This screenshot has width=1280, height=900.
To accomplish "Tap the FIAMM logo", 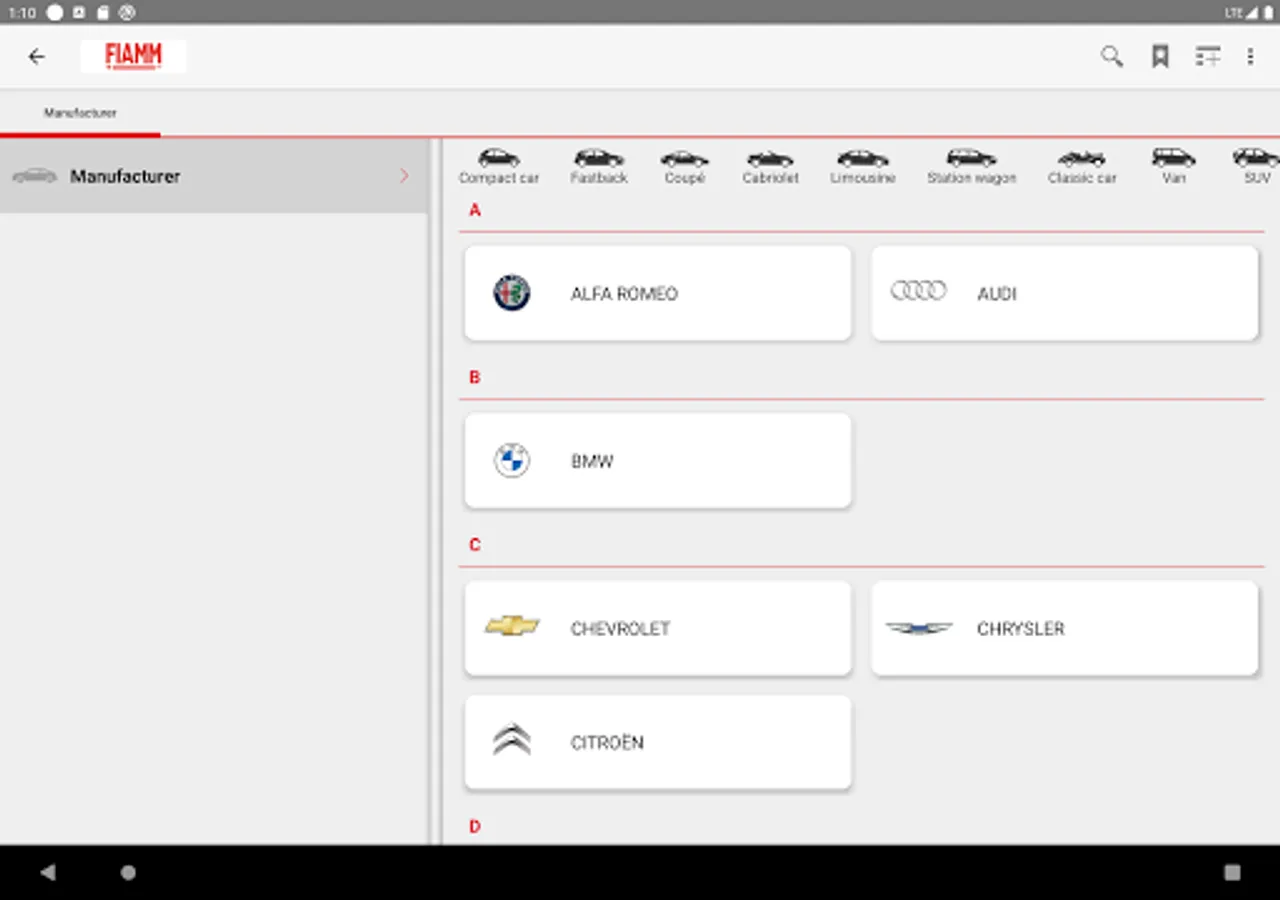I will tap(133, 56).
